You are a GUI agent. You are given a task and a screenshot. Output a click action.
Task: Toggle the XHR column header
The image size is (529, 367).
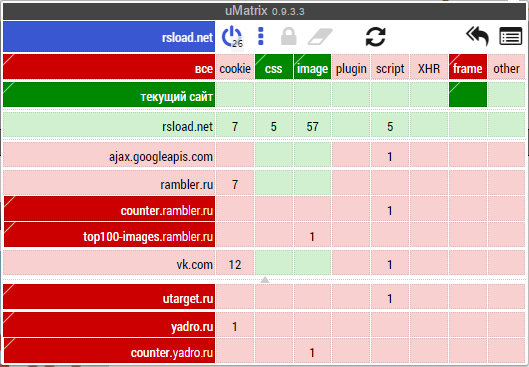point(429,67)
